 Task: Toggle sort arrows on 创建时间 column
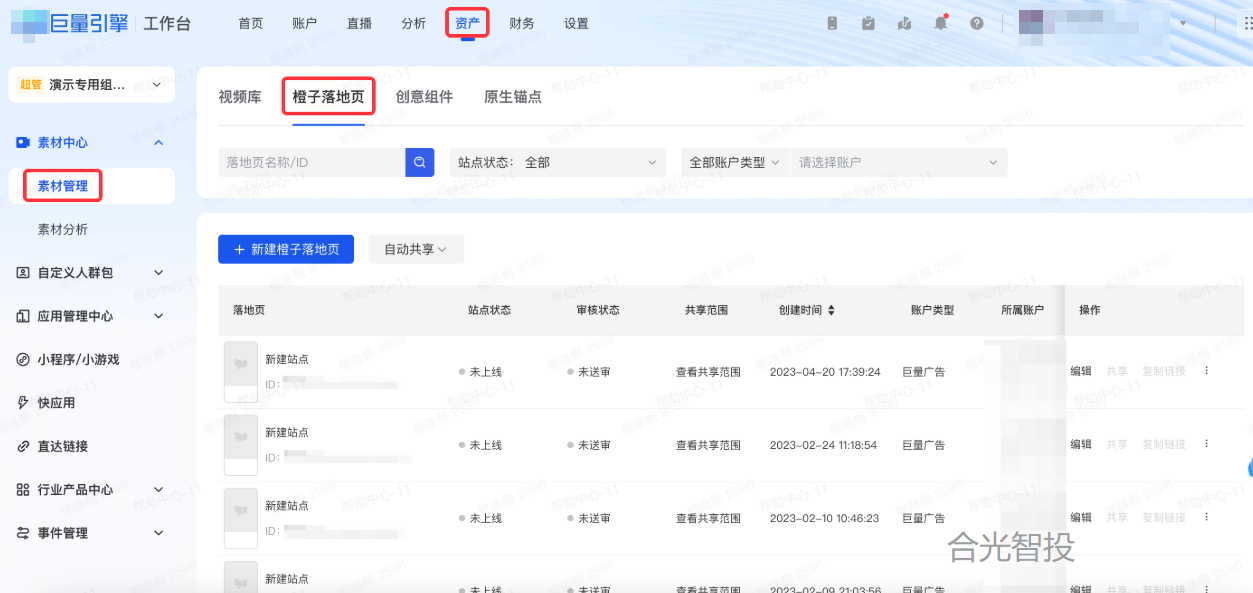(831, 310)
